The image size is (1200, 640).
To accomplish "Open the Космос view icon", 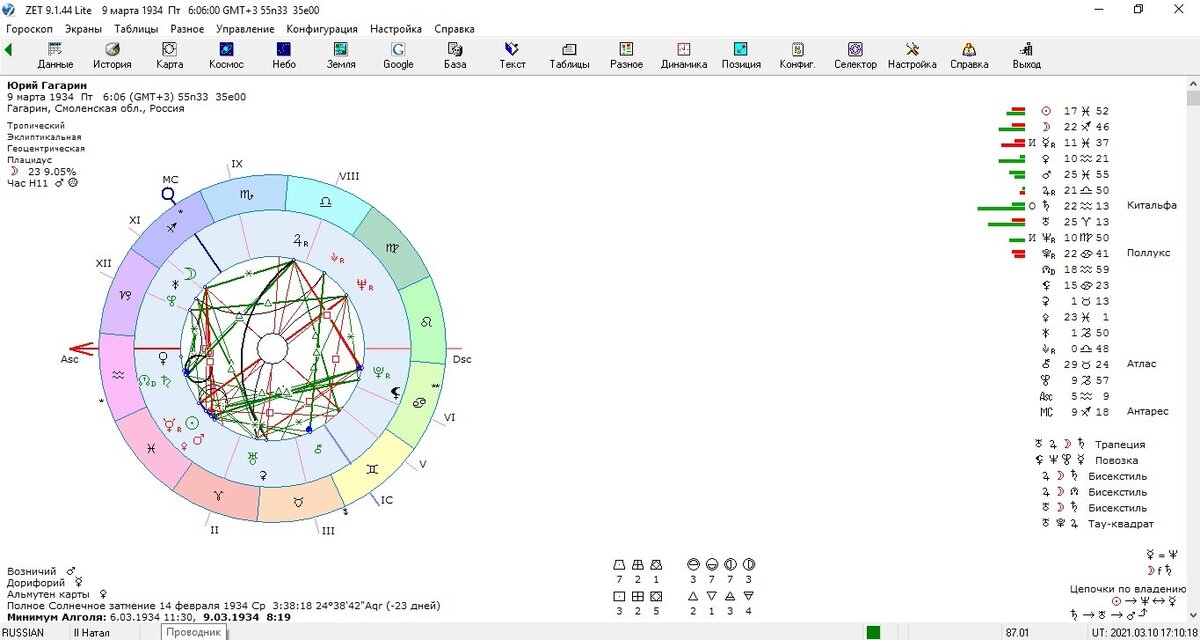I will 226,55.
